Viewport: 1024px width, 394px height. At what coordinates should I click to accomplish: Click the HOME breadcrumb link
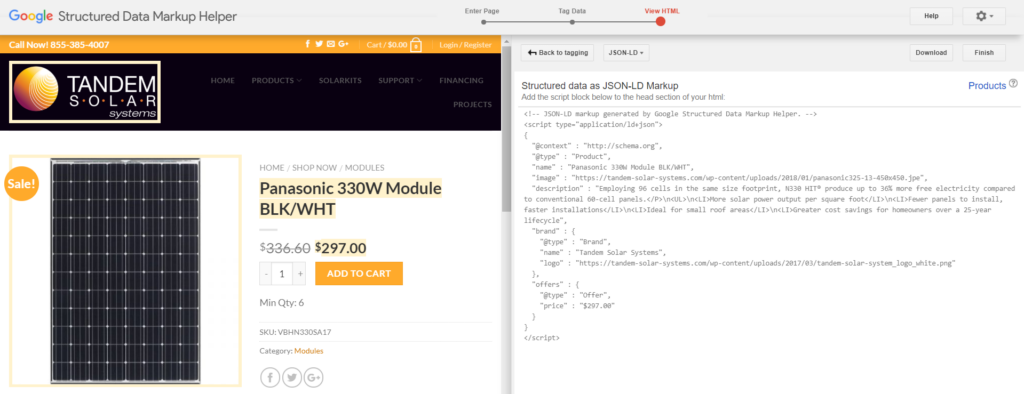(272, 168)
